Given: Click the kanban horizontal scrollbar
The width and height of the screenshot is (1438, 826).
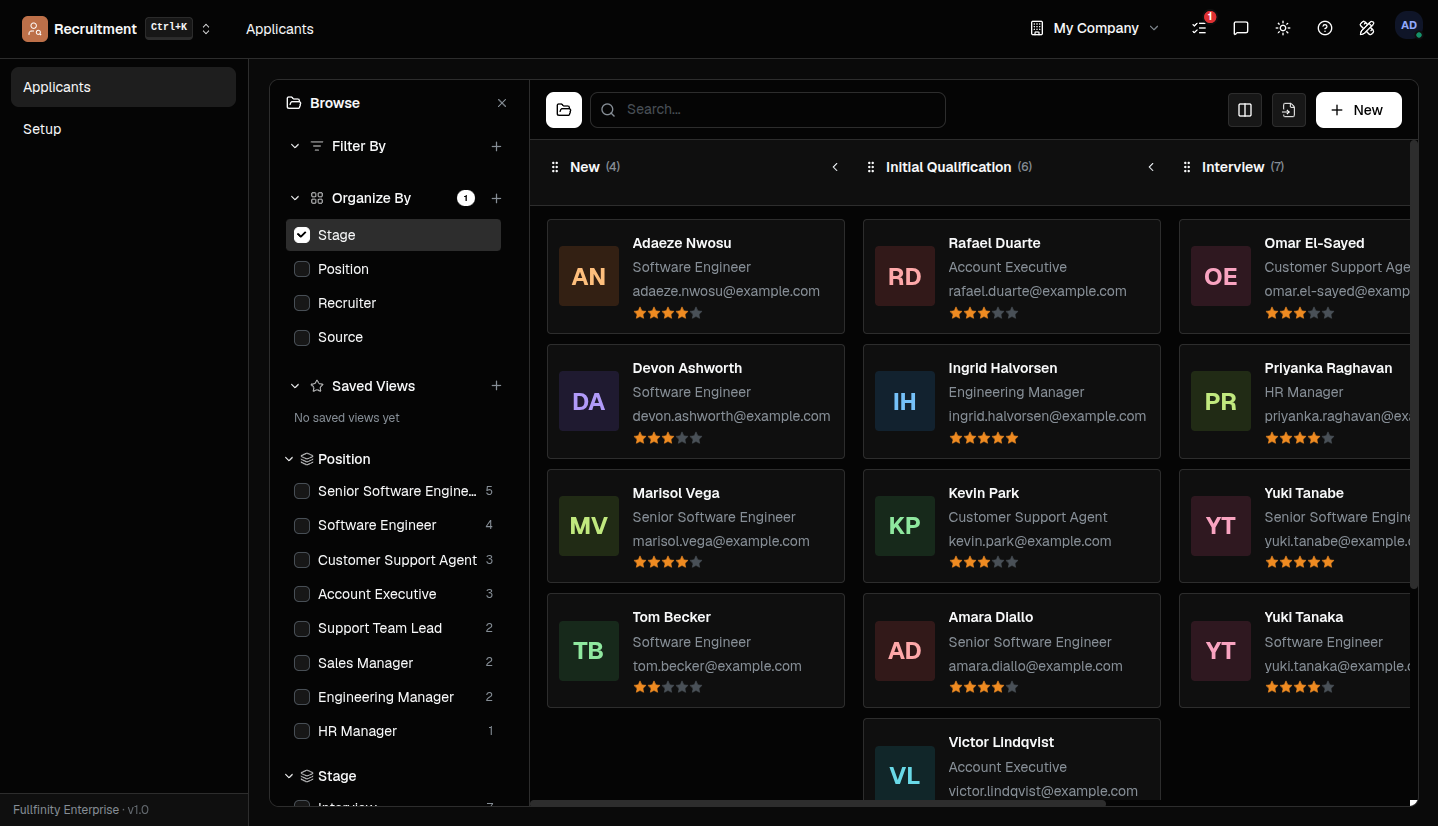Looking at the screenshot, I should point(818,802).
